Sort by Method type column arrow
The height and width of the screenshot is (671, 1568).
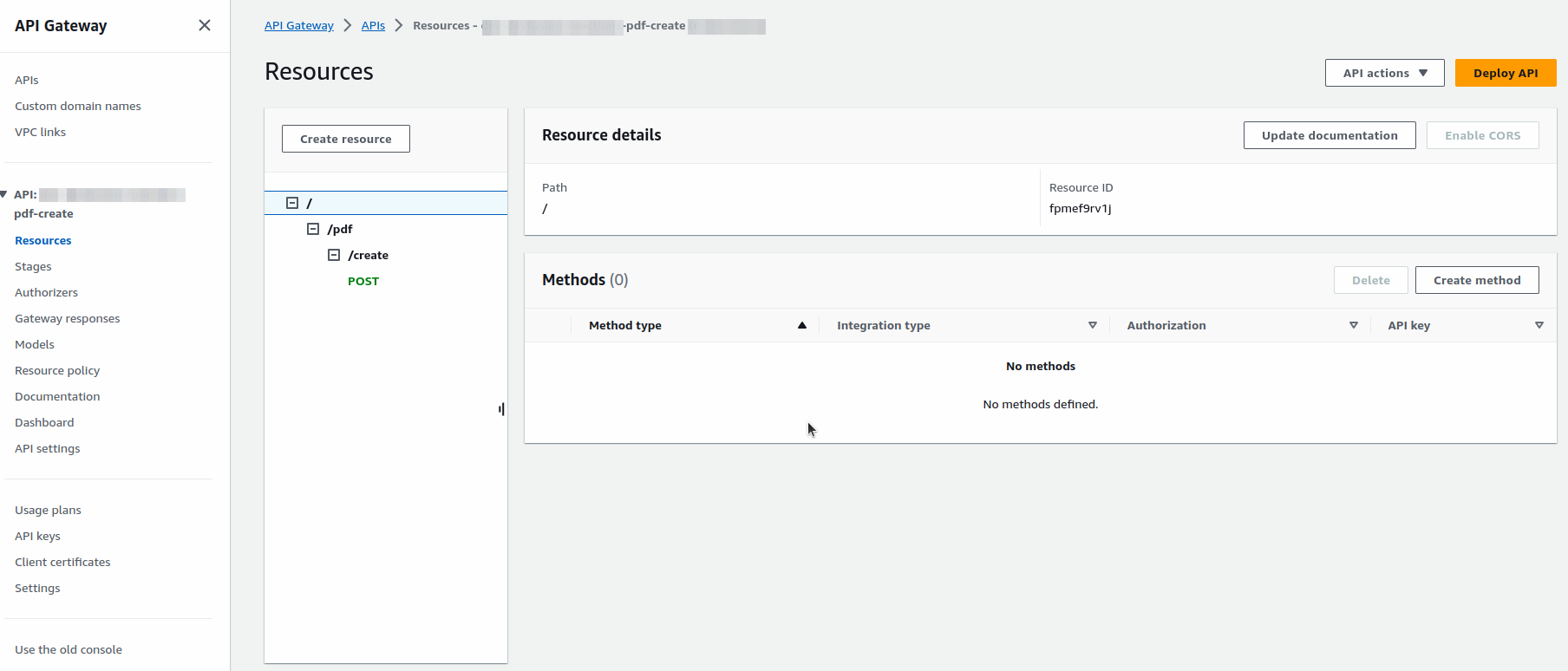tap(802, 325)
